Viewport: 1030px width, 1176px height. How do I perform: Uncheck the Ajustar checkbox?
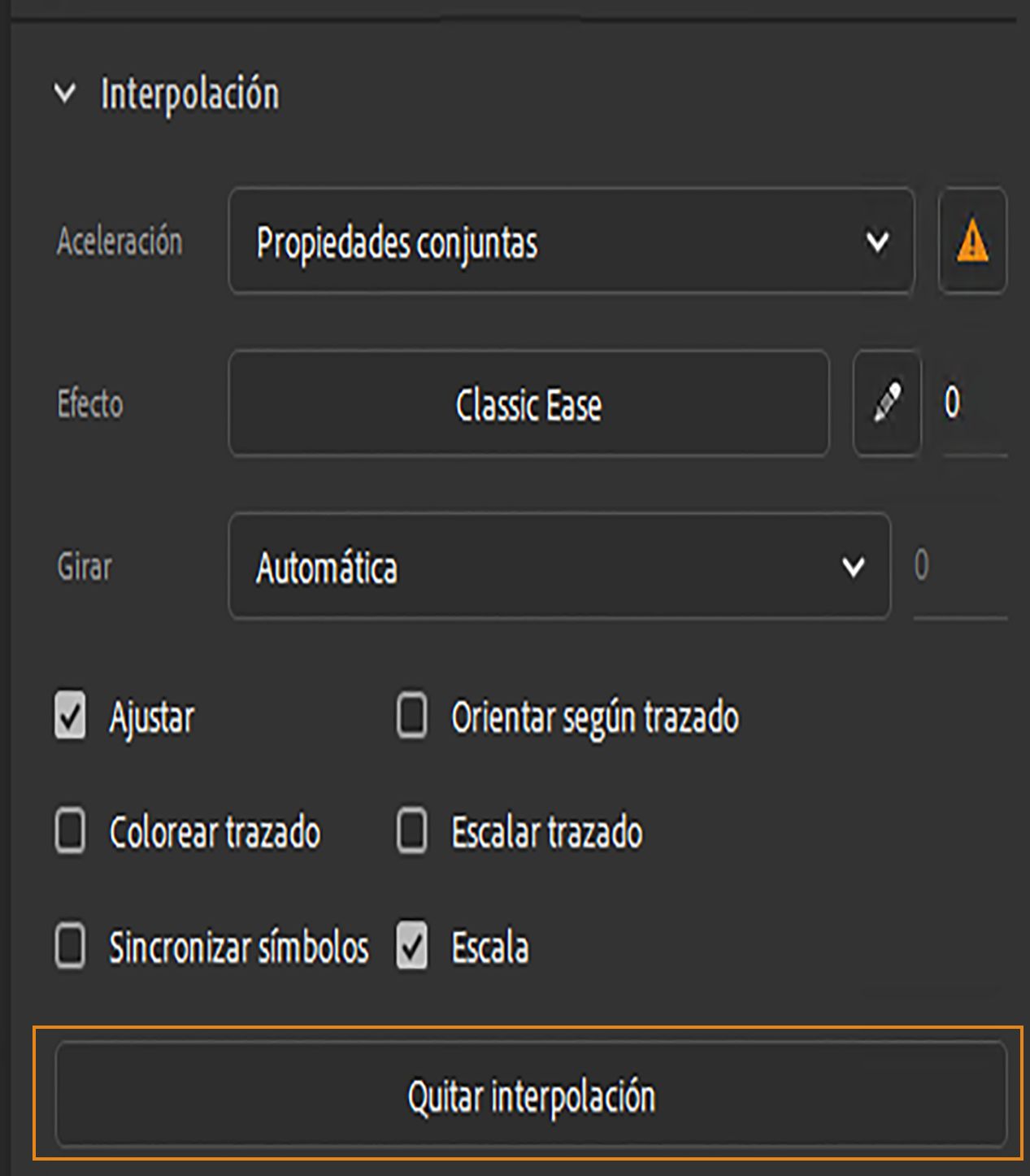click(68, 717)
